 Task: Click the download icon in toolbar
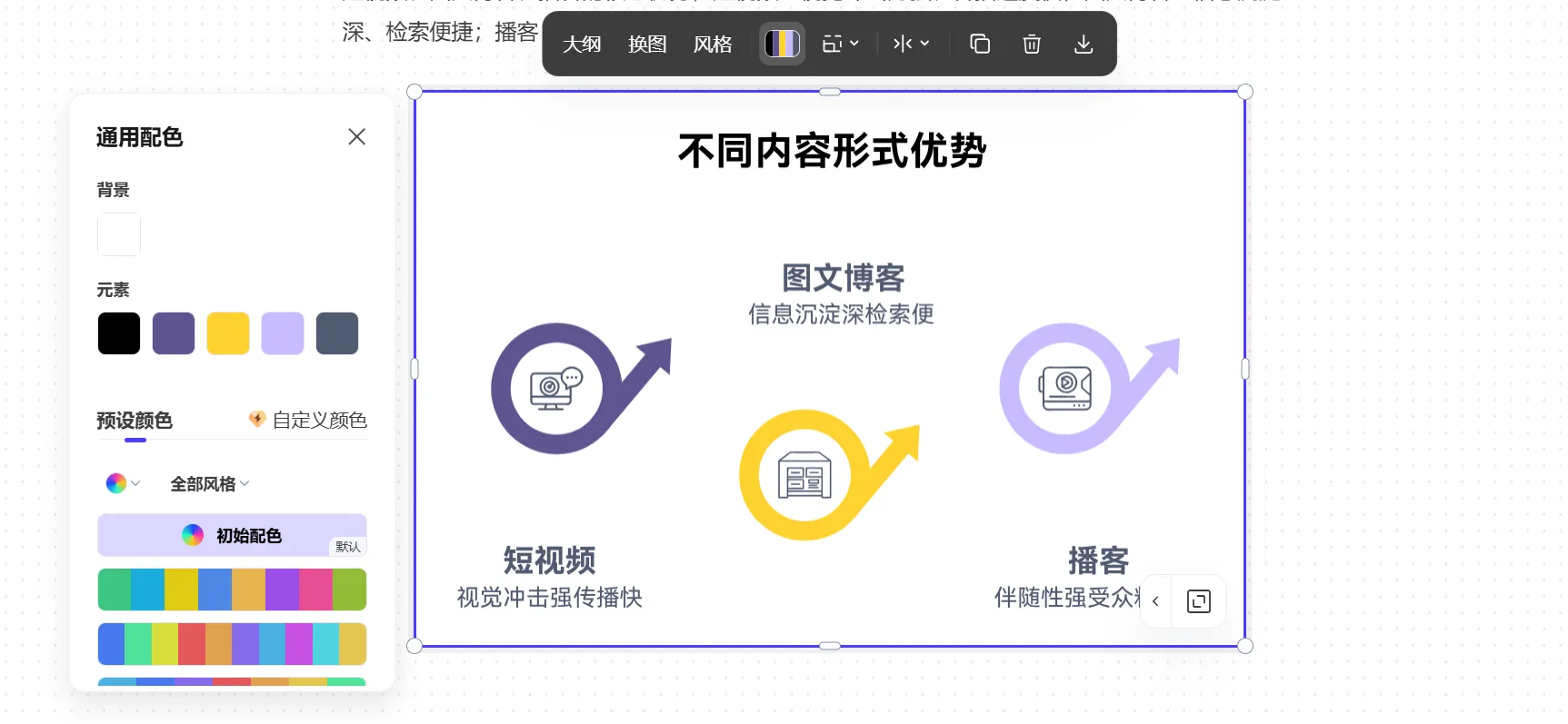[x=1083, y=44]
